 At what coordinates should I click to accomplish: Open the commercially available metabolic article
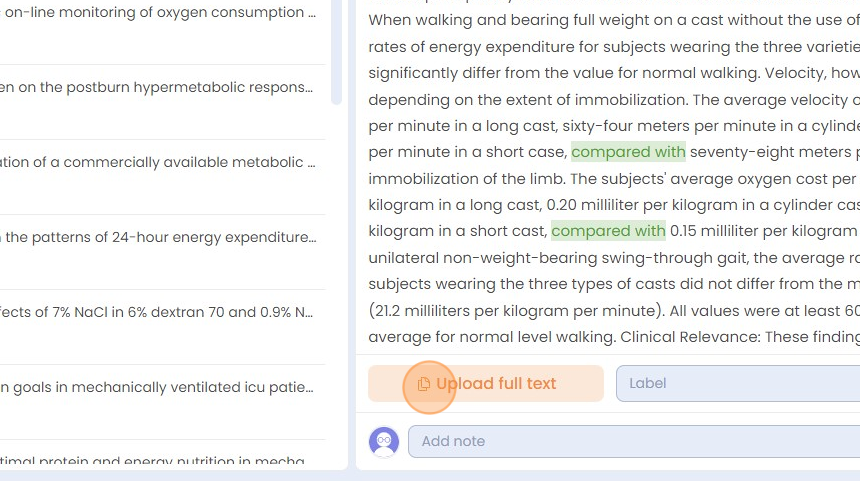158,162
